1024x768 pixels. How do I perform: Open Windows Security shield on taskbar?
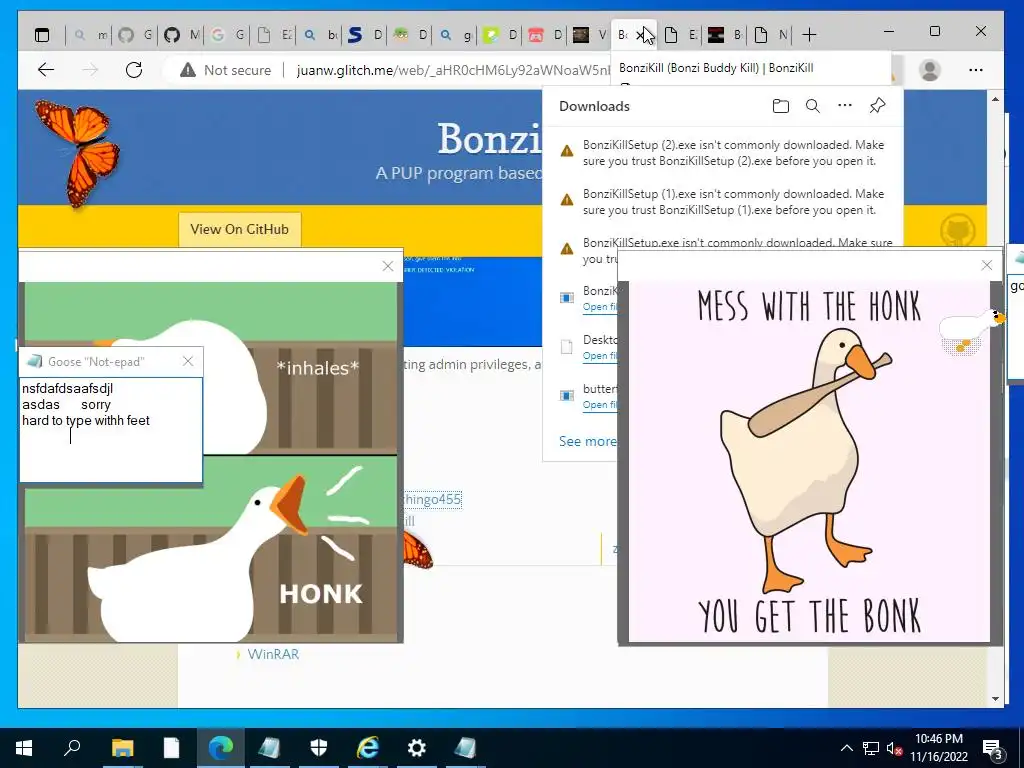[x=319, y=748]
